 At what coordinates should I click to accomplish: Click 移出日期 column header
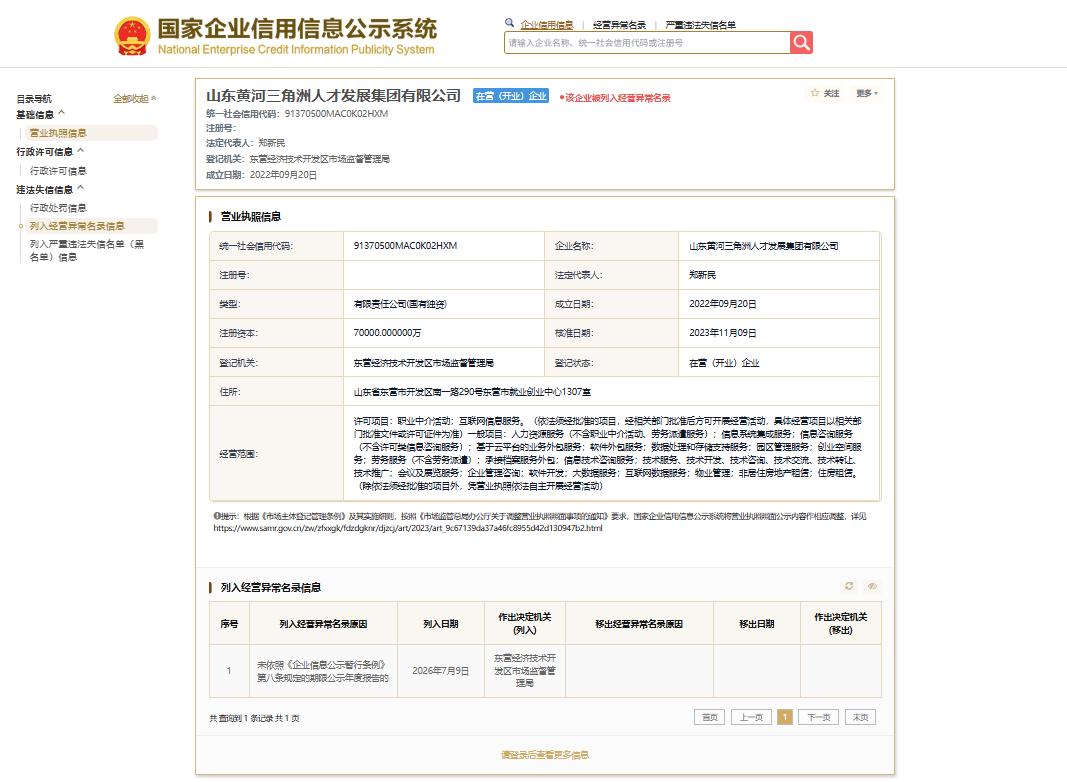(757, 623)
